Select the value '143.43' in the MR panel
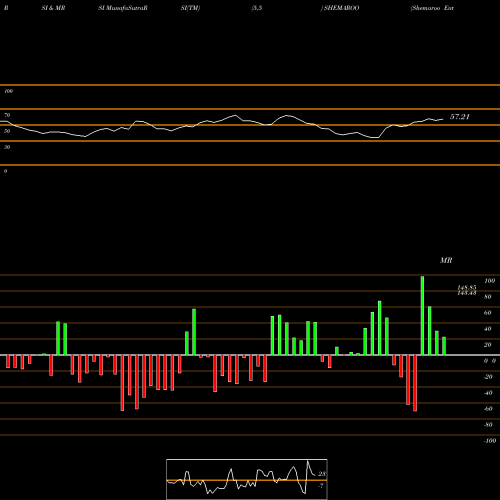Screen dimensions: 500x500 coord(467,293)
